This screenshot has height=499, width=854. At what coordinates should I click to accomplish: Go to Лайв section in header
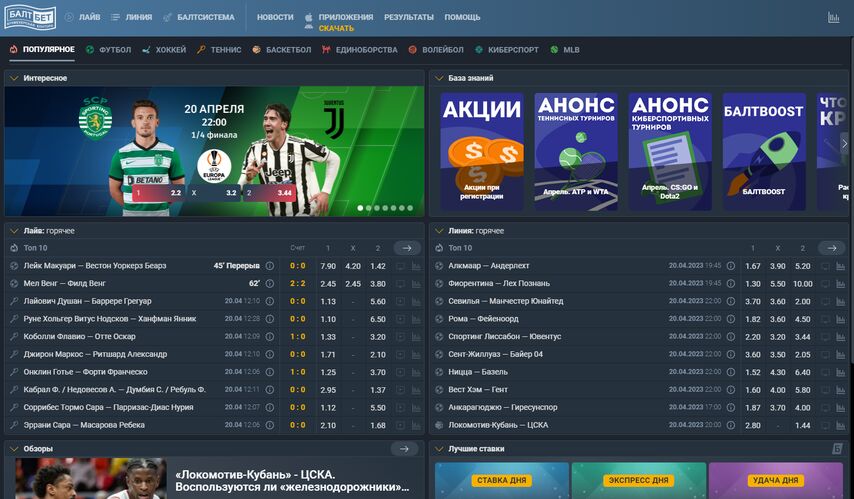click(x=82, y=17)
